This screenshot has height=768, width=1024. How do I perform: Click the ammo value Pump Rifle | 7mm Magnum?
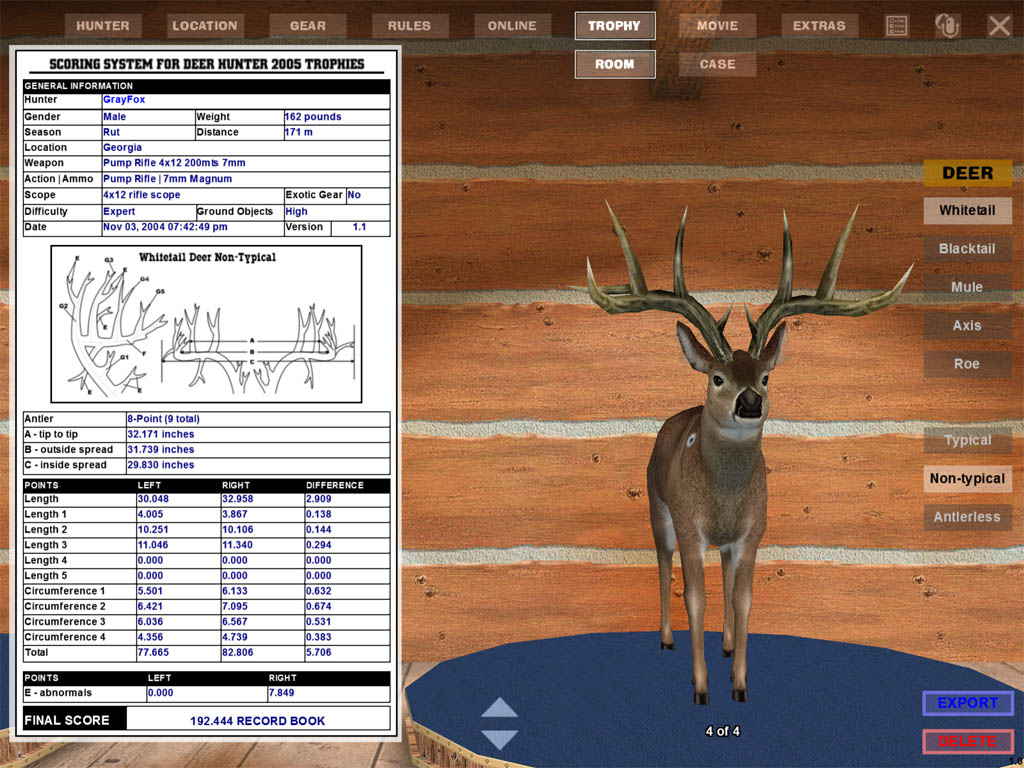(167, 179)
